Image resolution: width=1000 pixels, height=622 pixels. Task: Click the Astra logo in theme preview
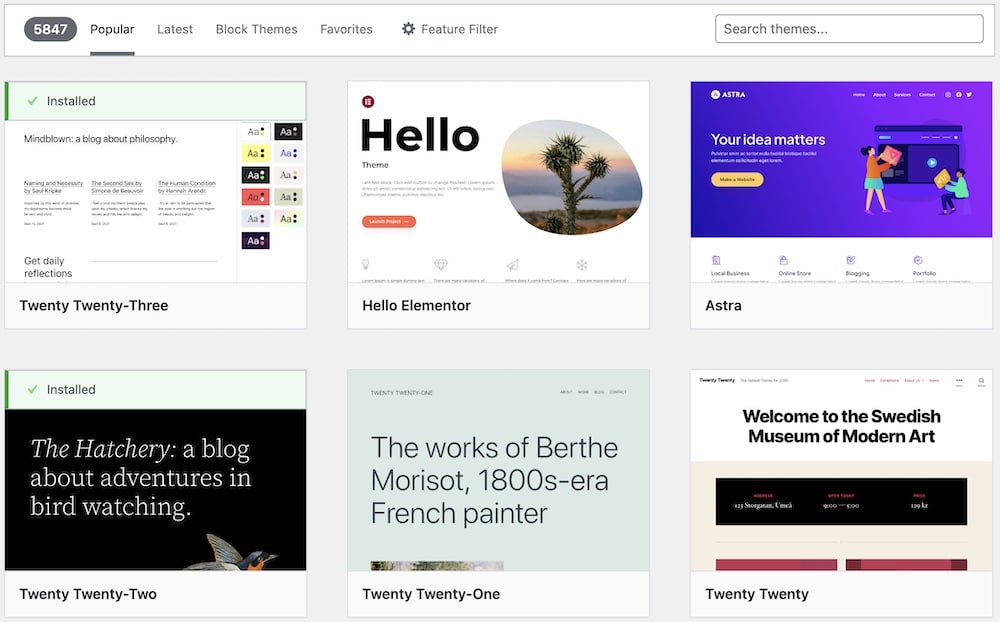728,94
